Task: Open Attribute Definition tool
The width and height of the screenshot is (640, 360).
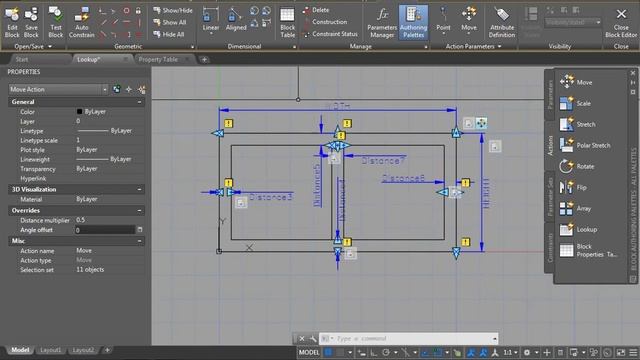Action: click(502, 23)
